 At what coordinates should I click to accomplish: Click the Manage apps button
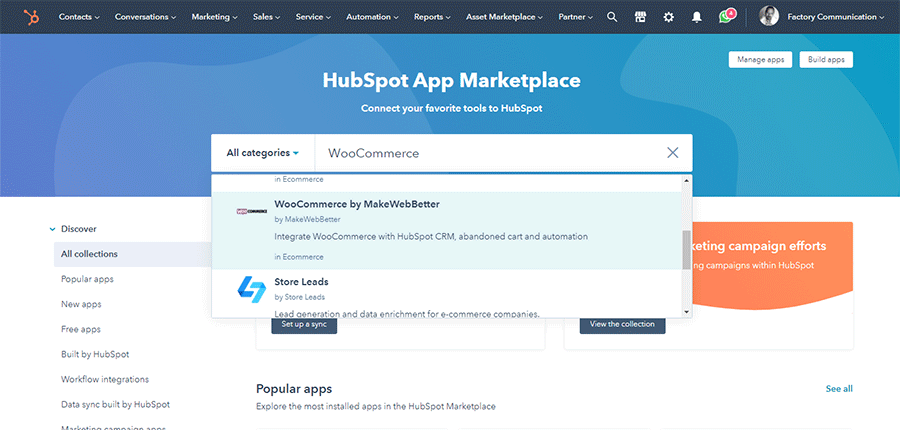pos(761,60)
